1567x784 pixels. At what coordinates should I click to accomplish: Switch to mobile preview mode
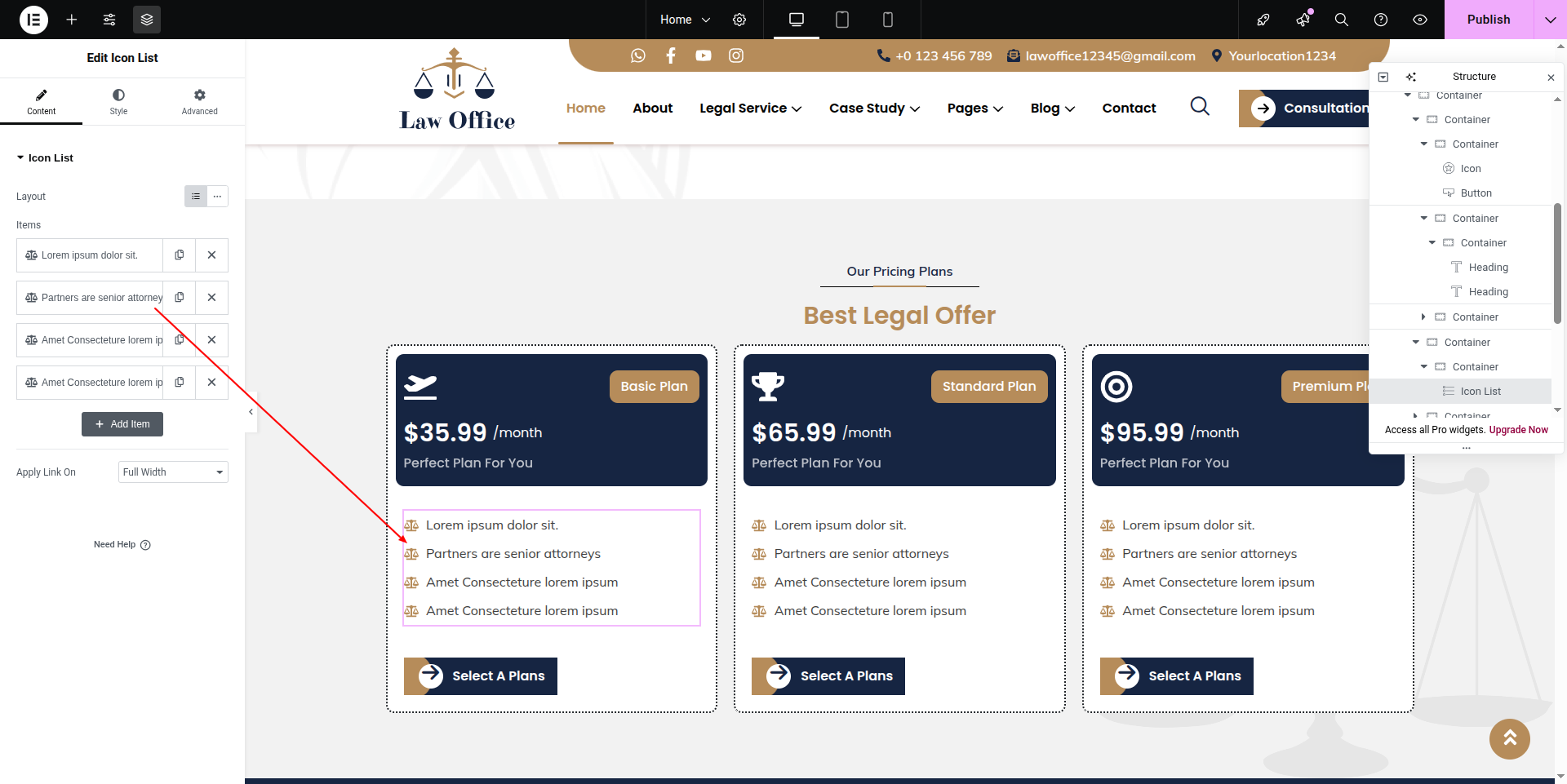[x=888, y=20]
